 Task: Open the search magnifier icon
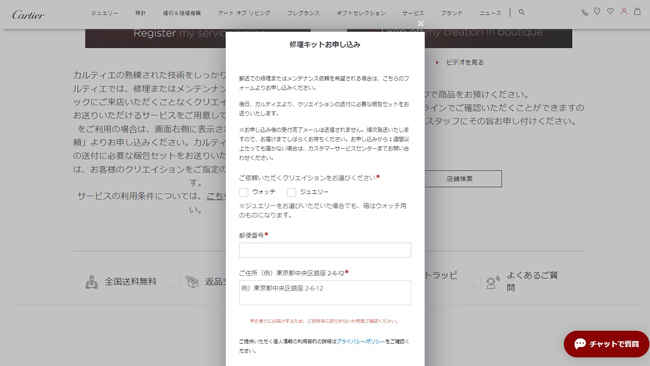[x=521, y=12]
